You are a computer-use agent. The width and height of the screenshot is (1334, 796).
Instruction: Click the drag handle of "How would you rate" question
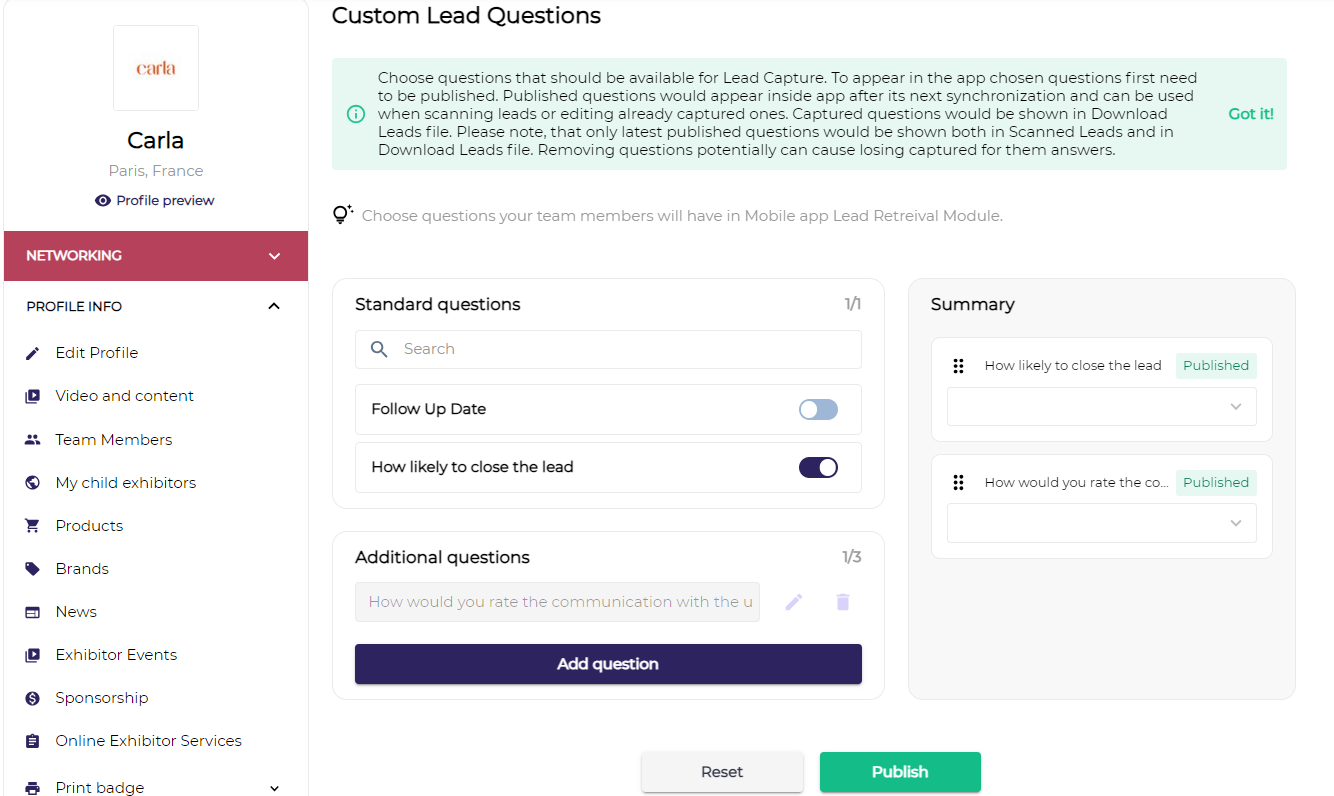coord(958,483)
